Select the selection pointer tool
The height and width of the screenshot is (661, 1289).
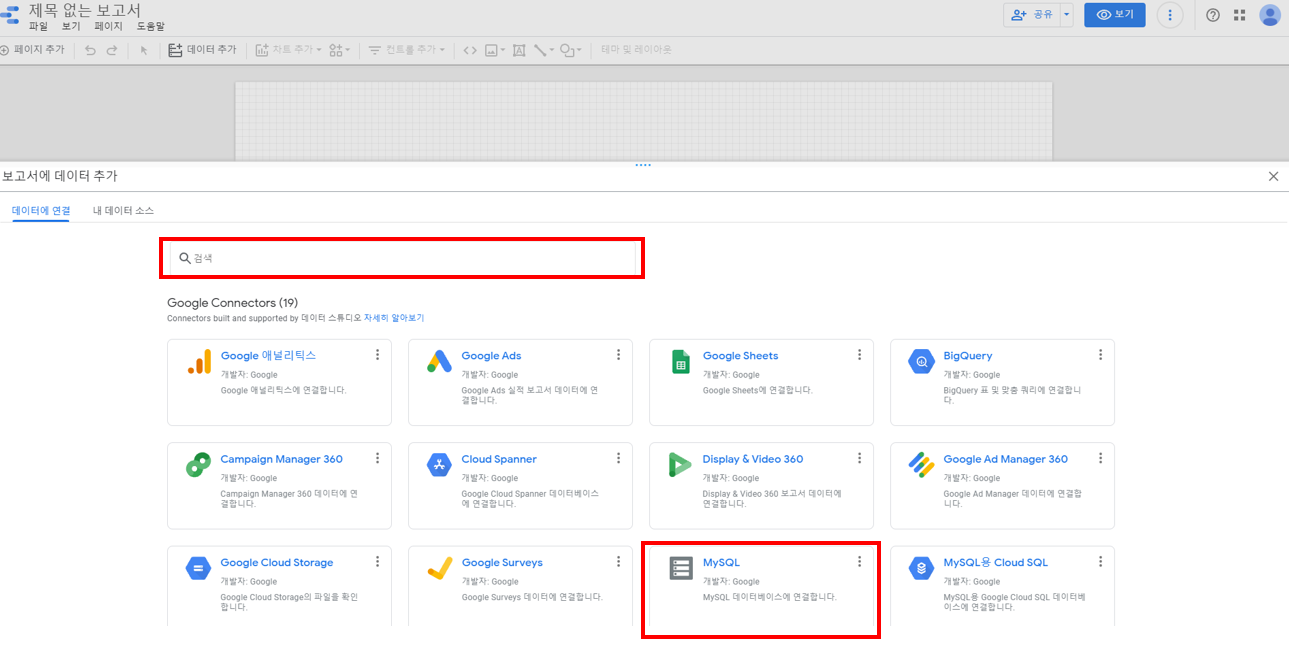point(143,50)
